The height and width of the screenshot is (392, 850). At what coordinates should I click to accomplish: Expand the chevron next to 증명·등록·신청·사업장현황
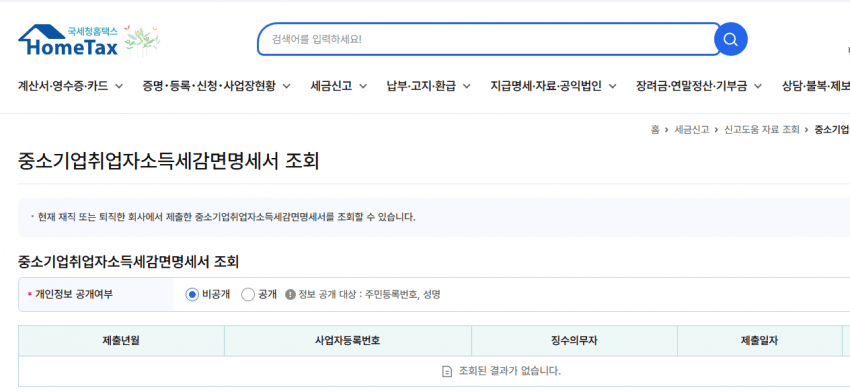286,86
